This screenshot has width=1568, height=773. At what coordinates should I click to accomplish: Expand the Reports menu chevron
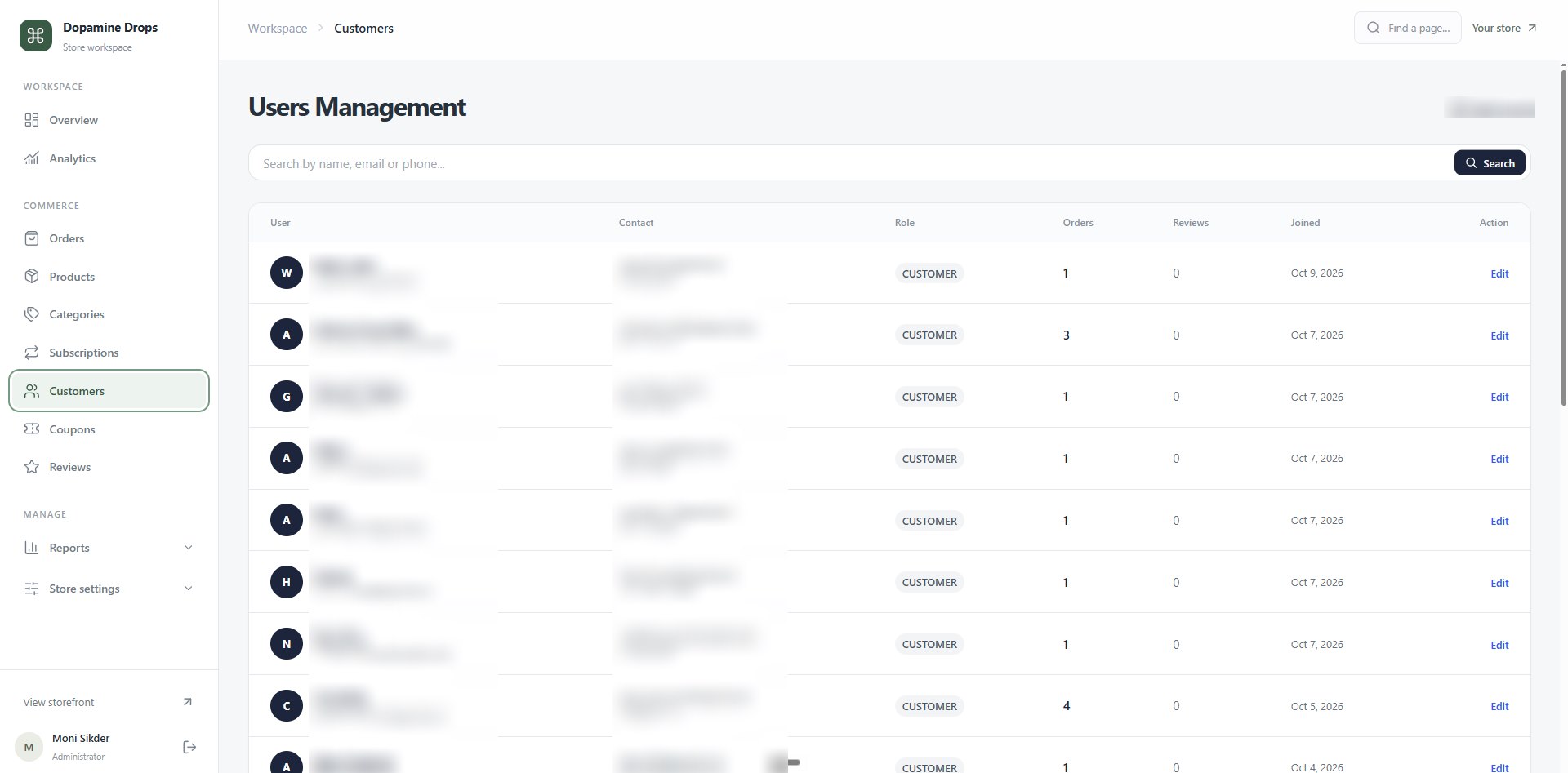(189, 548)
